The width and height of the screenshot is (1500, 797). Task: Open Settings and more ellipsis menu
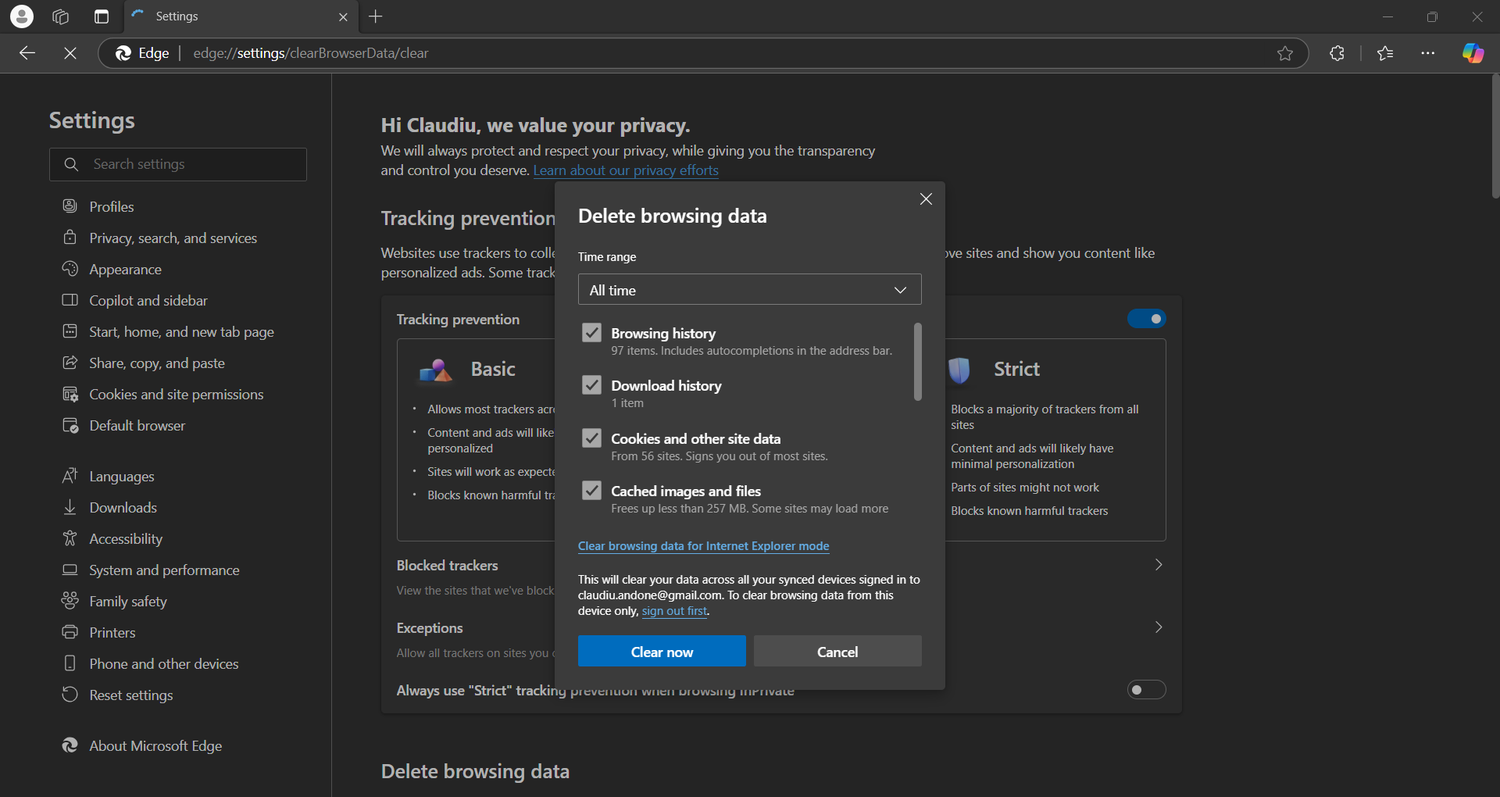pos(1428,53)
